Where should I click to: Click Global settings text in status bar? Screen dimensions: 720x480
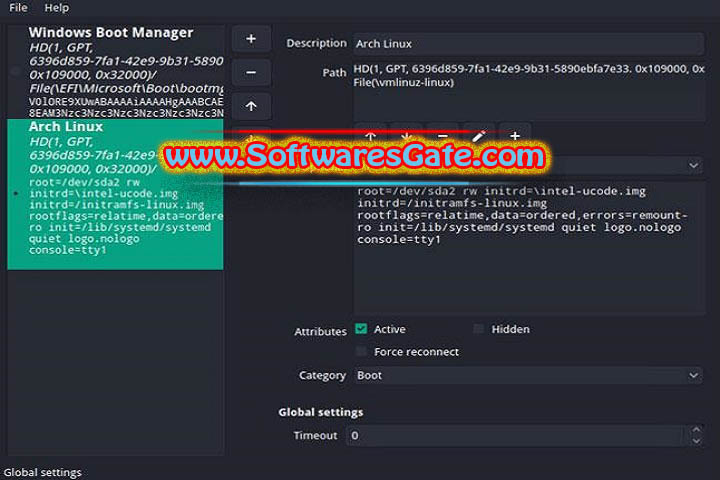(x=42, y=472)
